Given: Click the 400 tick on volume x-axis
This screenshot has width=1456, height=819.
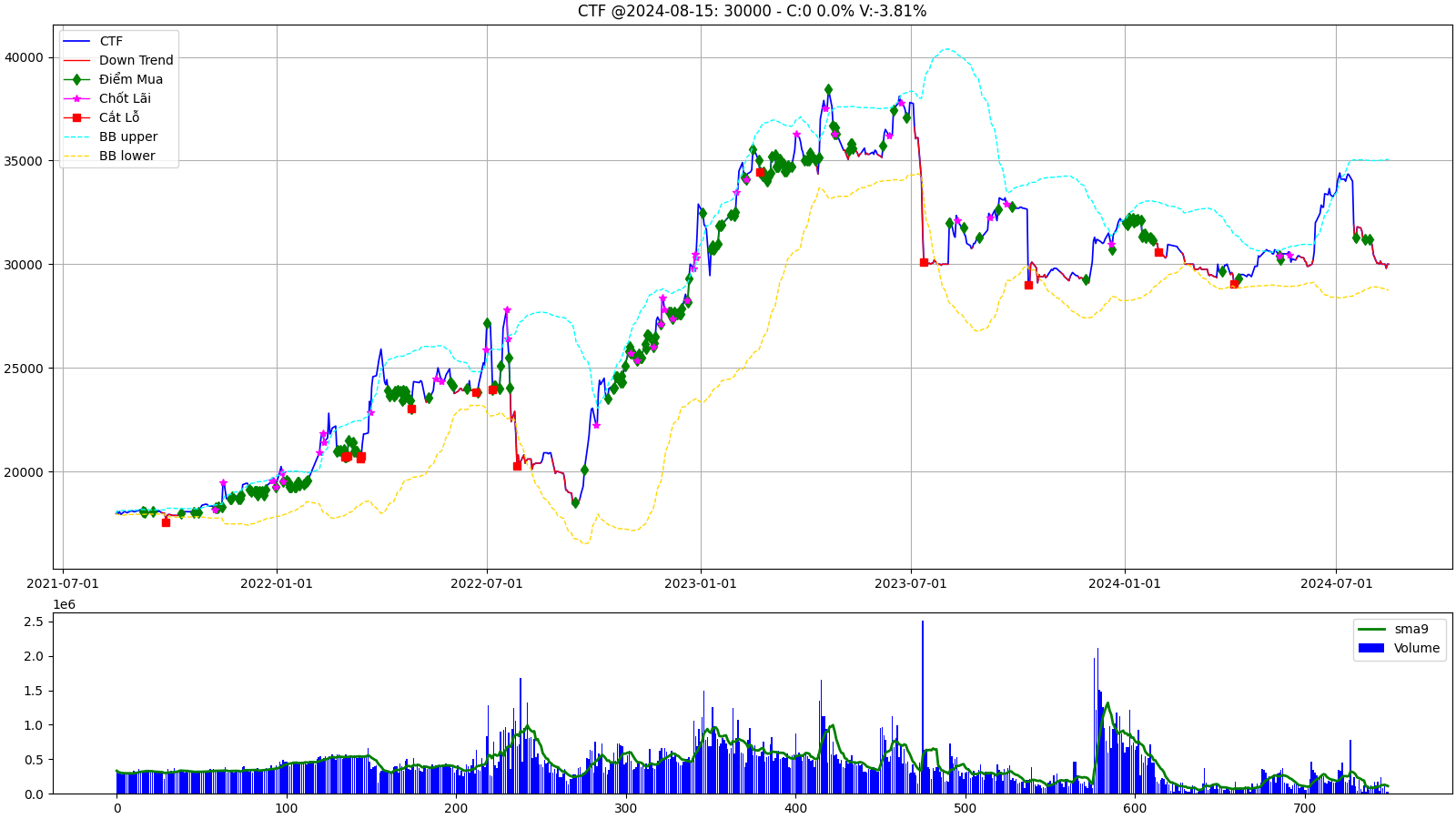Looking at the screenshot, I should click(x=795, y=808).
